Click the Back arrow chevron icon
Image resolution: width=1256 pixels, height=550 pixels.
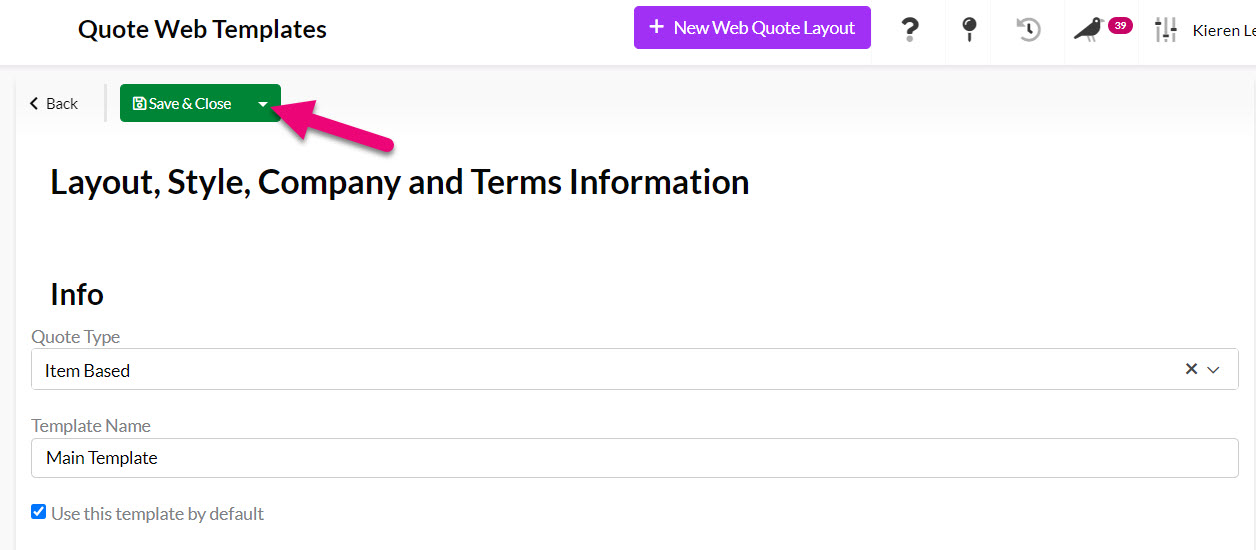coord(34,103)
